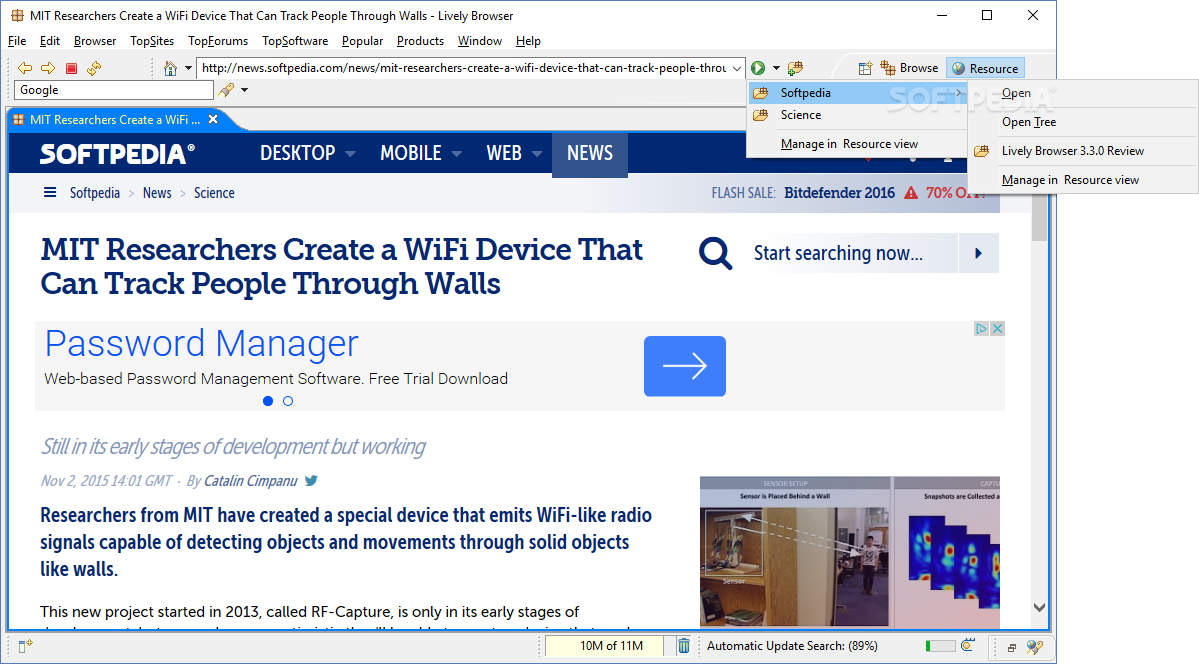Open the Window menu

(x=479, y=41)
